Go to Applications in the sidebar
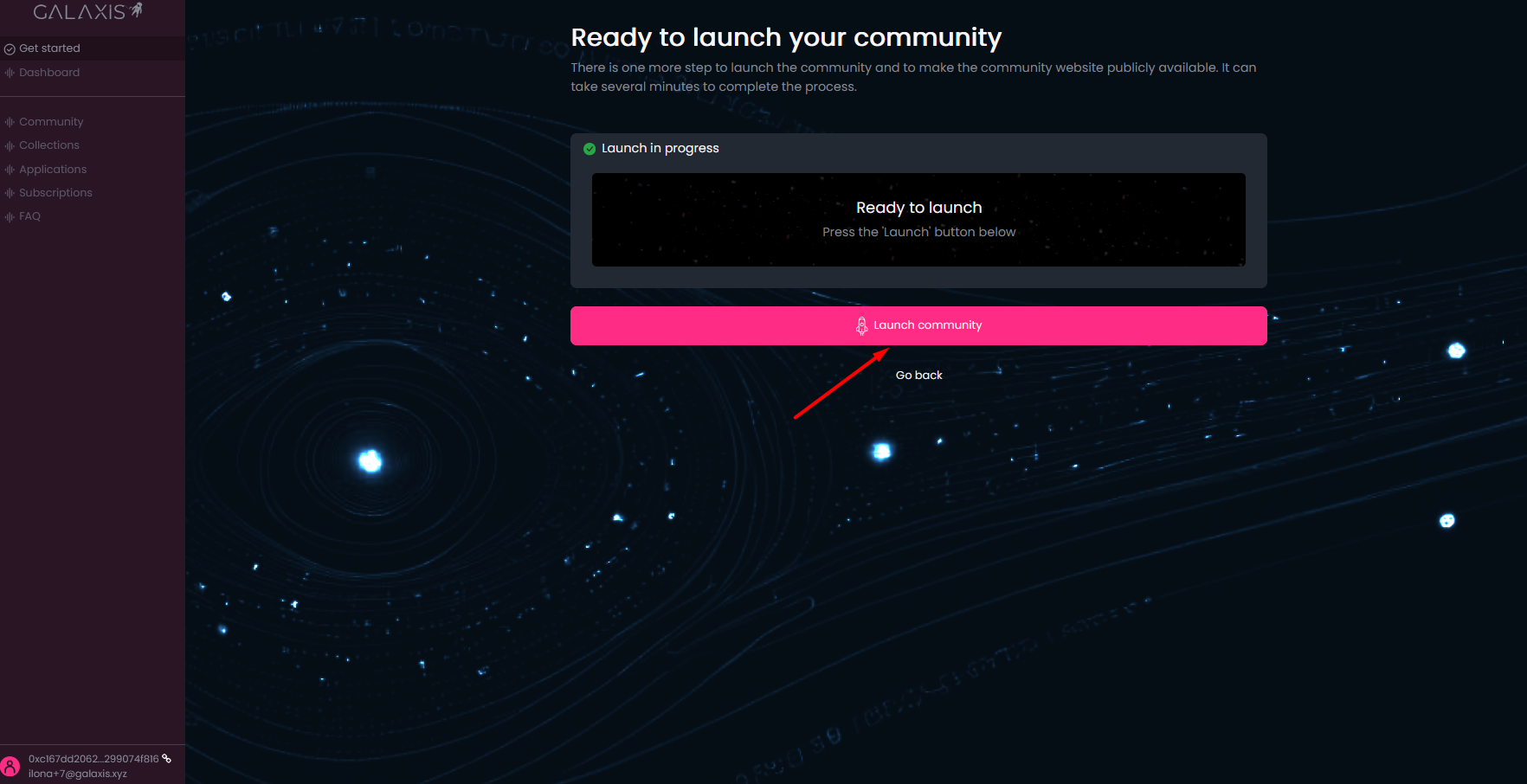The image size is (1527, 784). click(53, 170)
